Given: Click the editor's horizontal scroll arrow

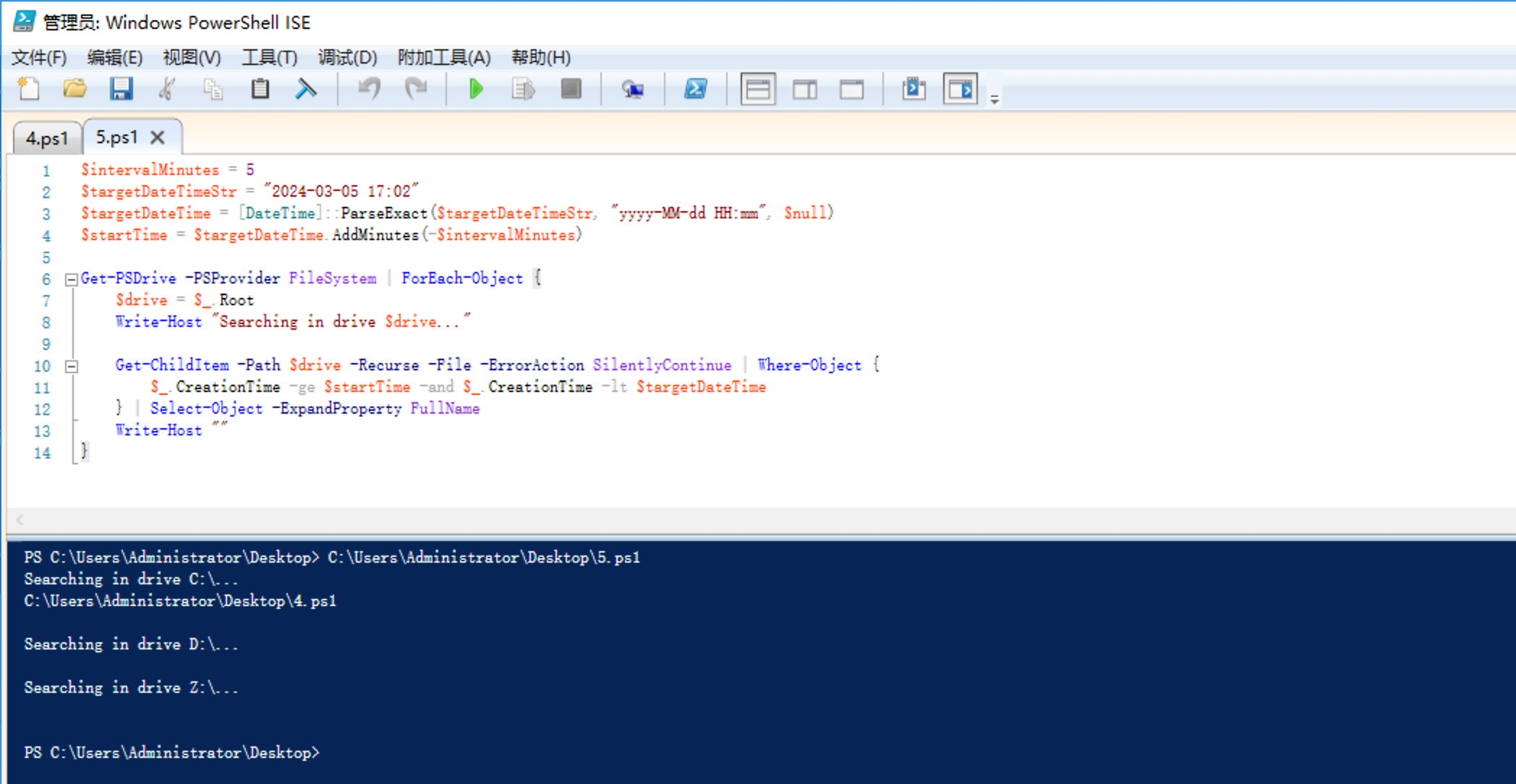Looking at the screenshot, I should [x=19, y=519].
